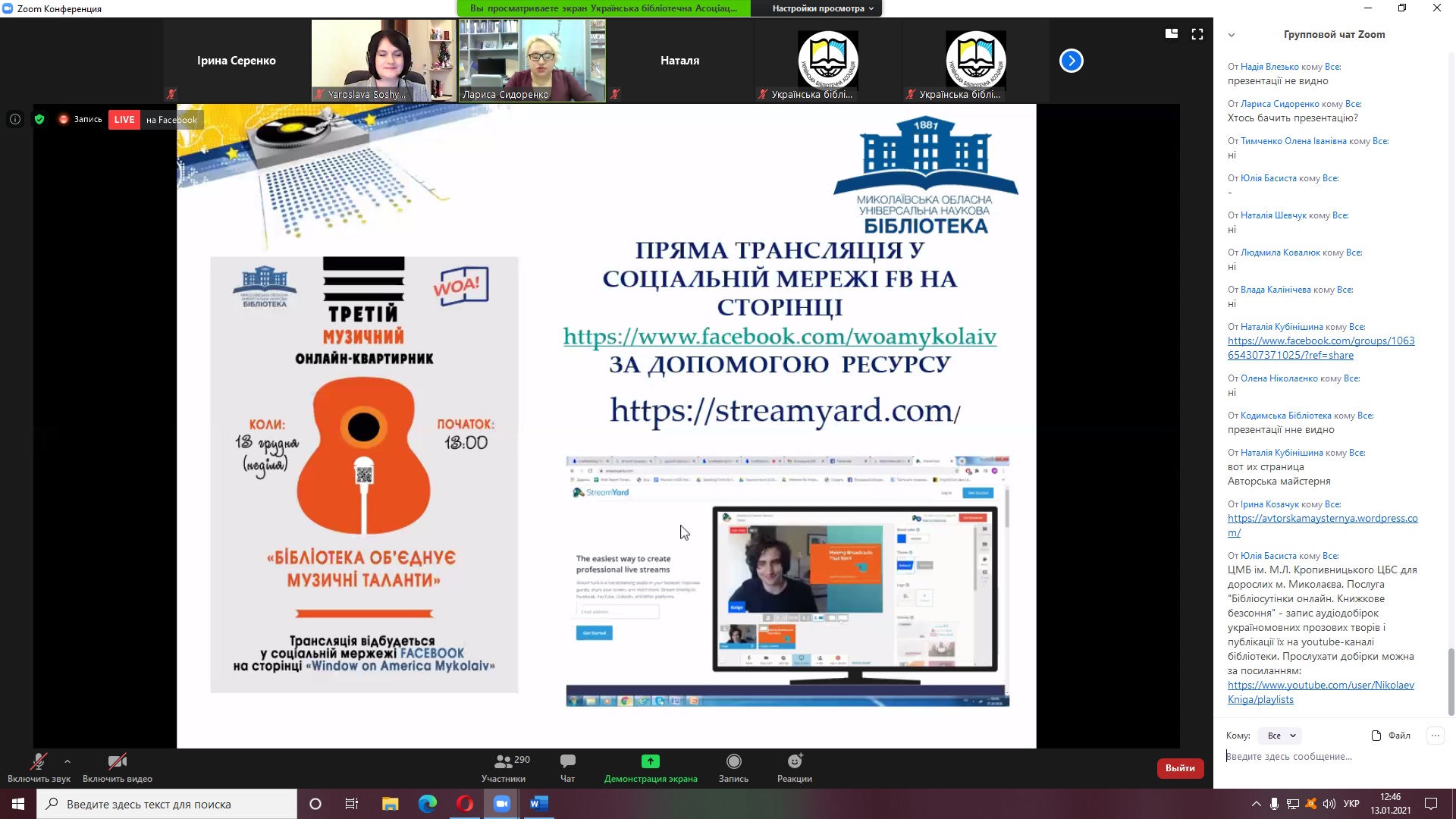Viewport: 1456px width, 819px height.
Task: Open youtube.com NikolaevKniga playlists link
Action: pyautogui.click(x=1321, y=692)
